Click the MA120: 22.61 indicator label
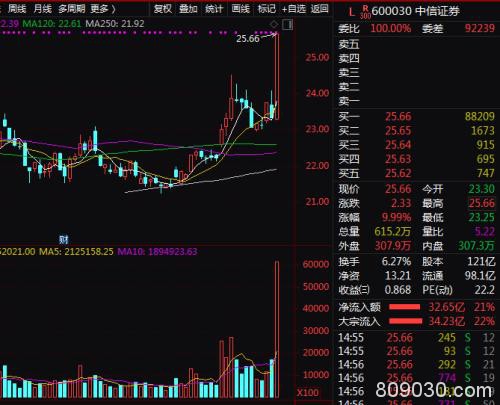 (x=52, y=24)
